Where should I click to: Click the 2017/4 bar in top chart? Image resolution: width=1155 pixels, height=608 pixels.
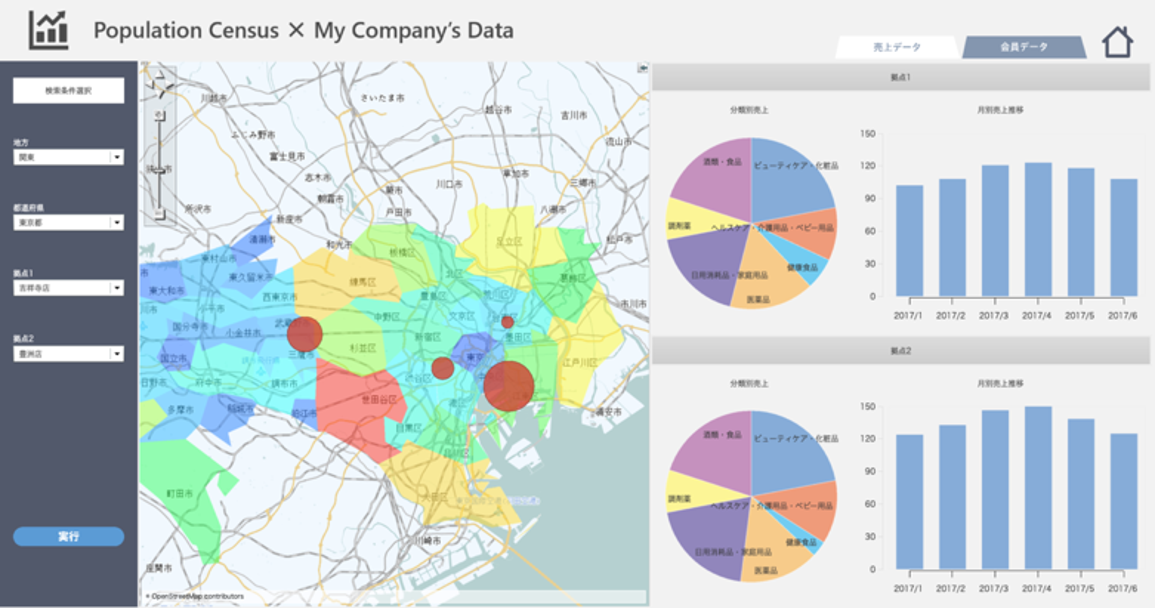1038,230
